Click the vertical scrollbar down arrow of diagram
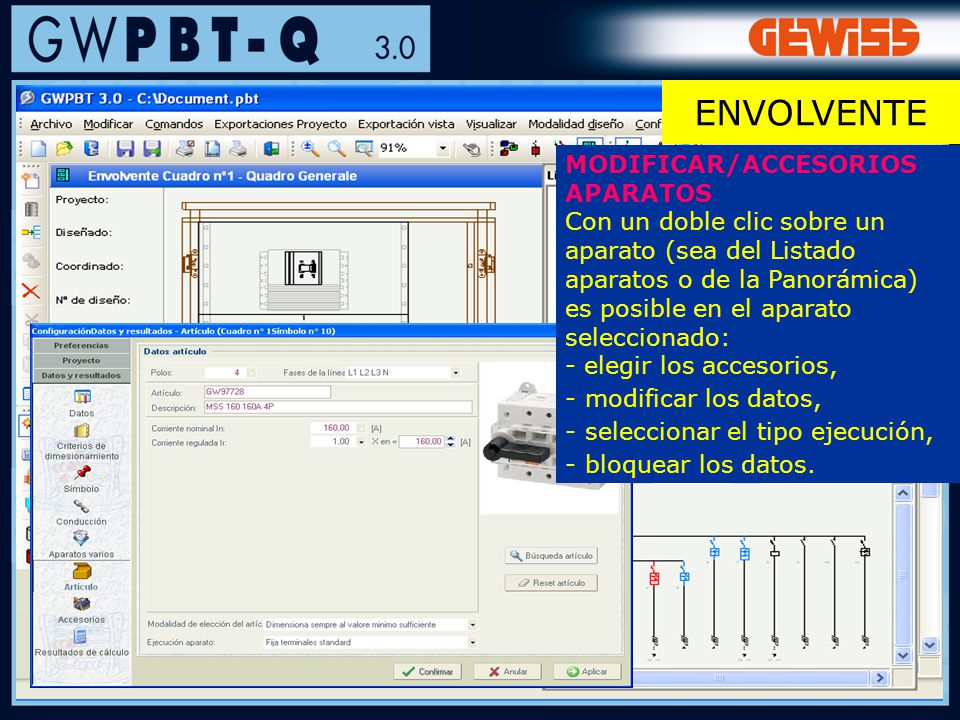This screenshot has height=720, width=960. [x=903, y=655]
